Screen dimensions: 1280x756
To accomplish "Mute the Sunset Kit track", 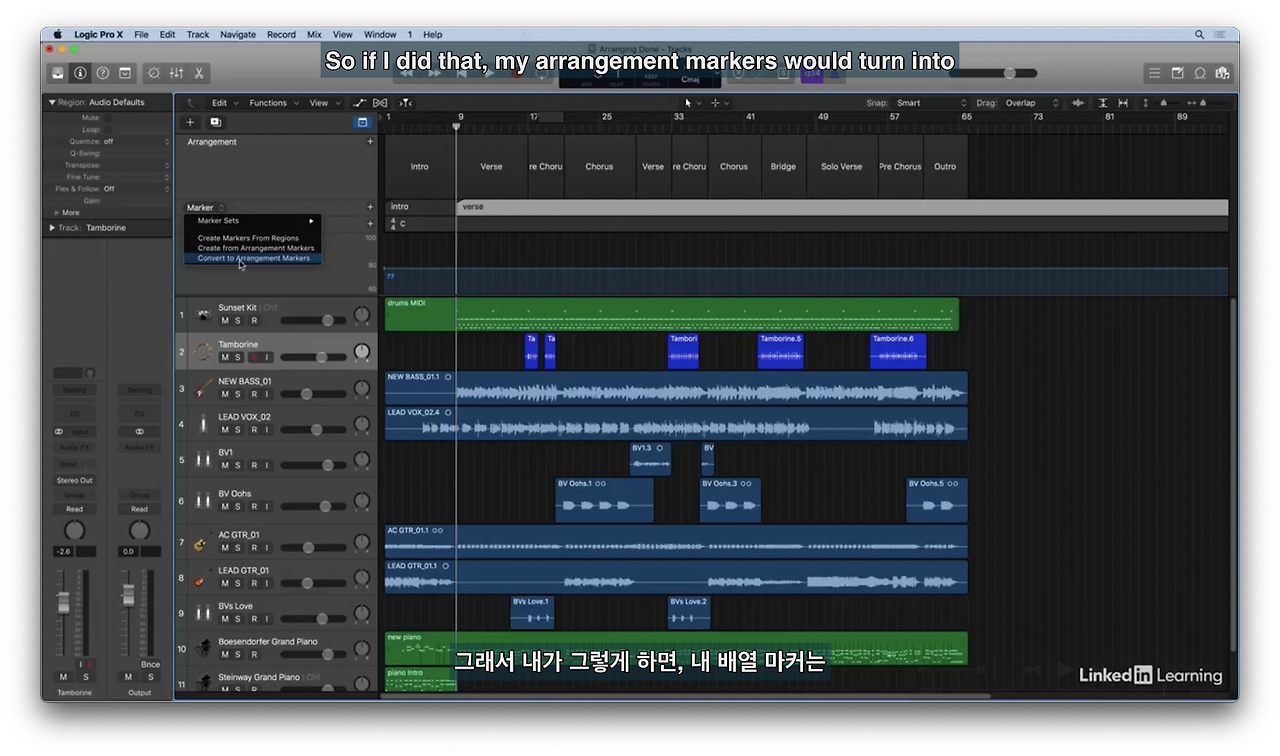I will [x=225, y=321].
